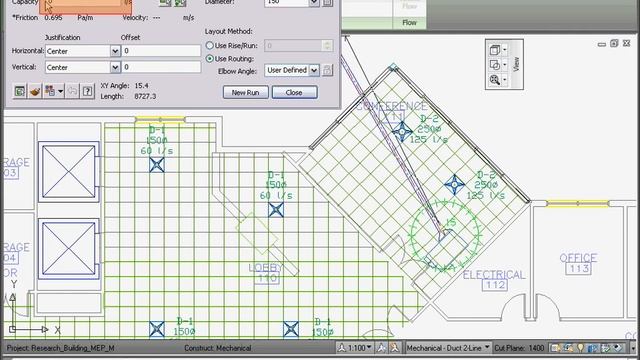Click the first icon after Cut Plane
Viewport: 640px width, 360px height.
[x=556, y=348]
